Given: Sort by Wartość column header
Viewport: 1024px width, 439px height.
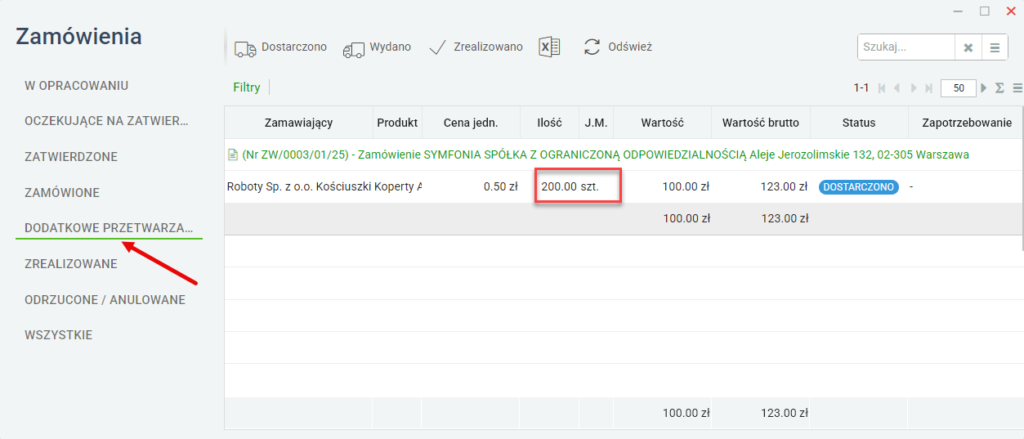Looking at the screenshot, I should [662, 122].
